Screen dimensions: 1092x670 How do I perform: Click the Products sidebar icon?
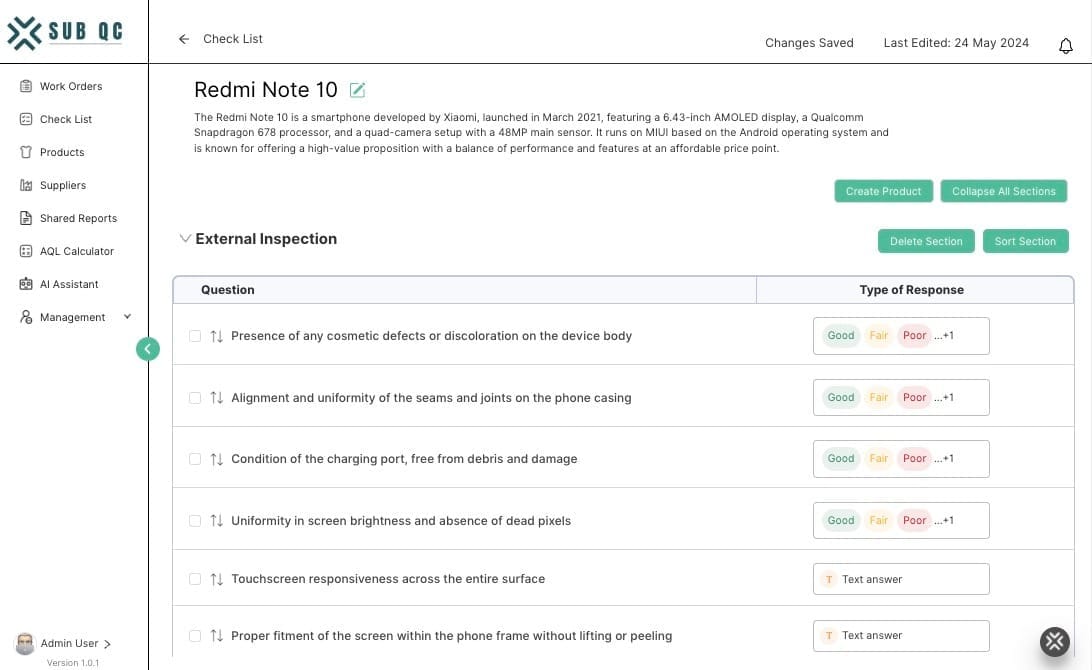[x=26, y=152]
